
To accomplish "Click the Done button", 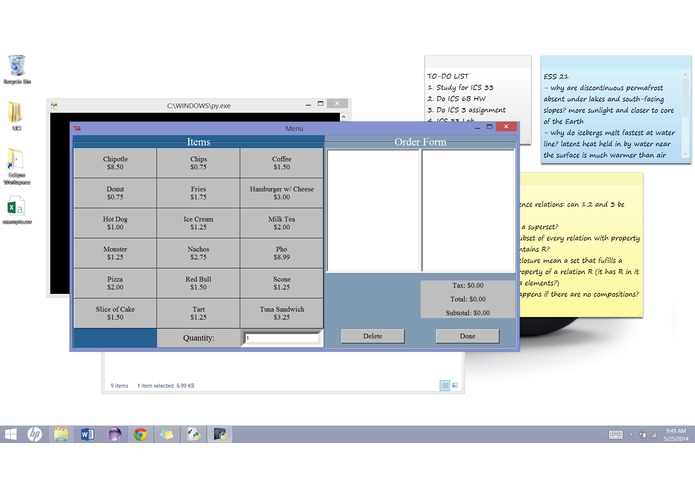I will tap(467, 336).
